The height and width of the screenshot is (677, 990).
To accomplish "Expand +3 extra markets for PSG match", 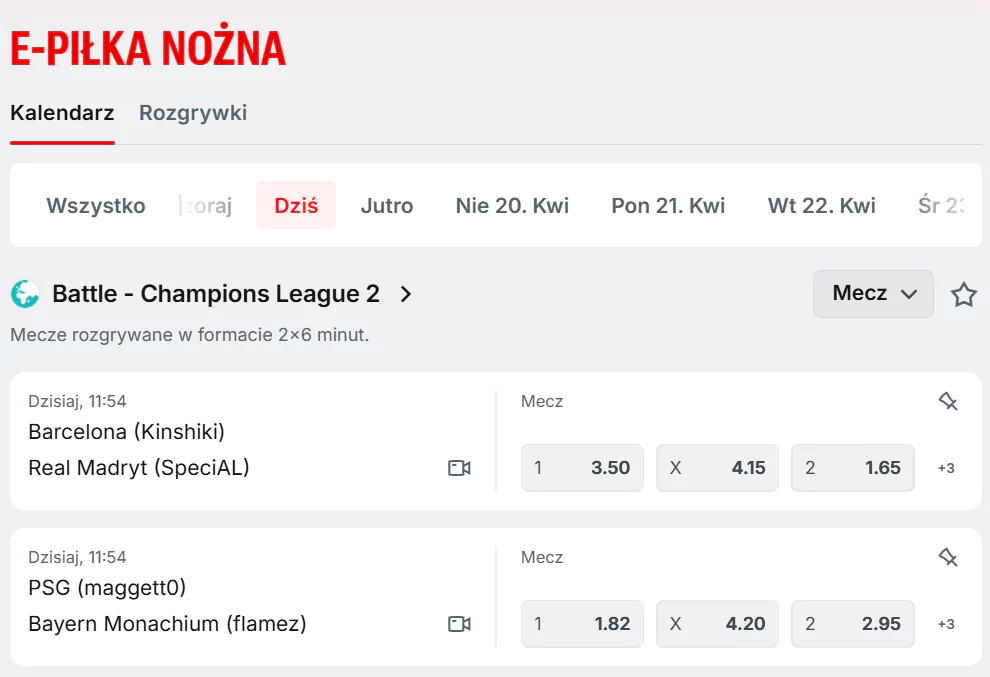I will 945,623.
